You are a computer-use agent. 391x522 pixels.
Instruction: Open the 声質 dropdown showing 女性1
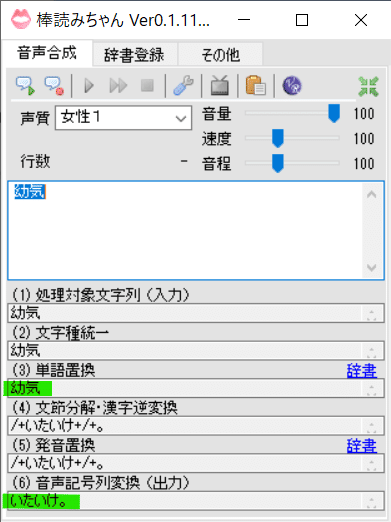pos(123,118)
